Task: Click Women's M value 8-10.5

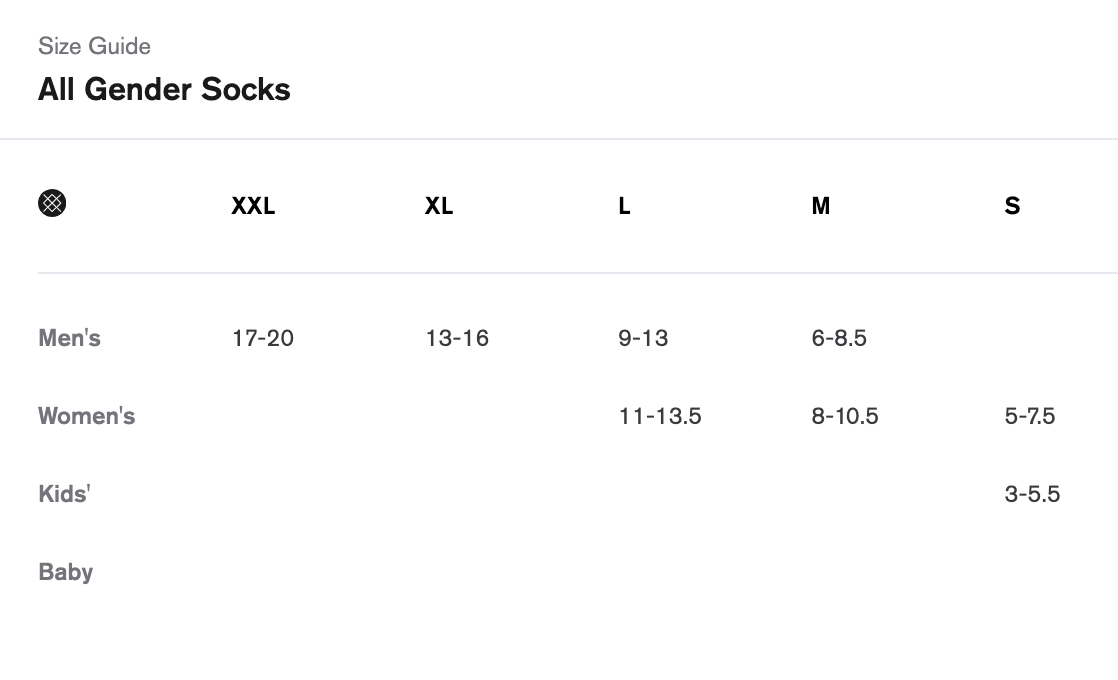Action: tap(845, 416)
